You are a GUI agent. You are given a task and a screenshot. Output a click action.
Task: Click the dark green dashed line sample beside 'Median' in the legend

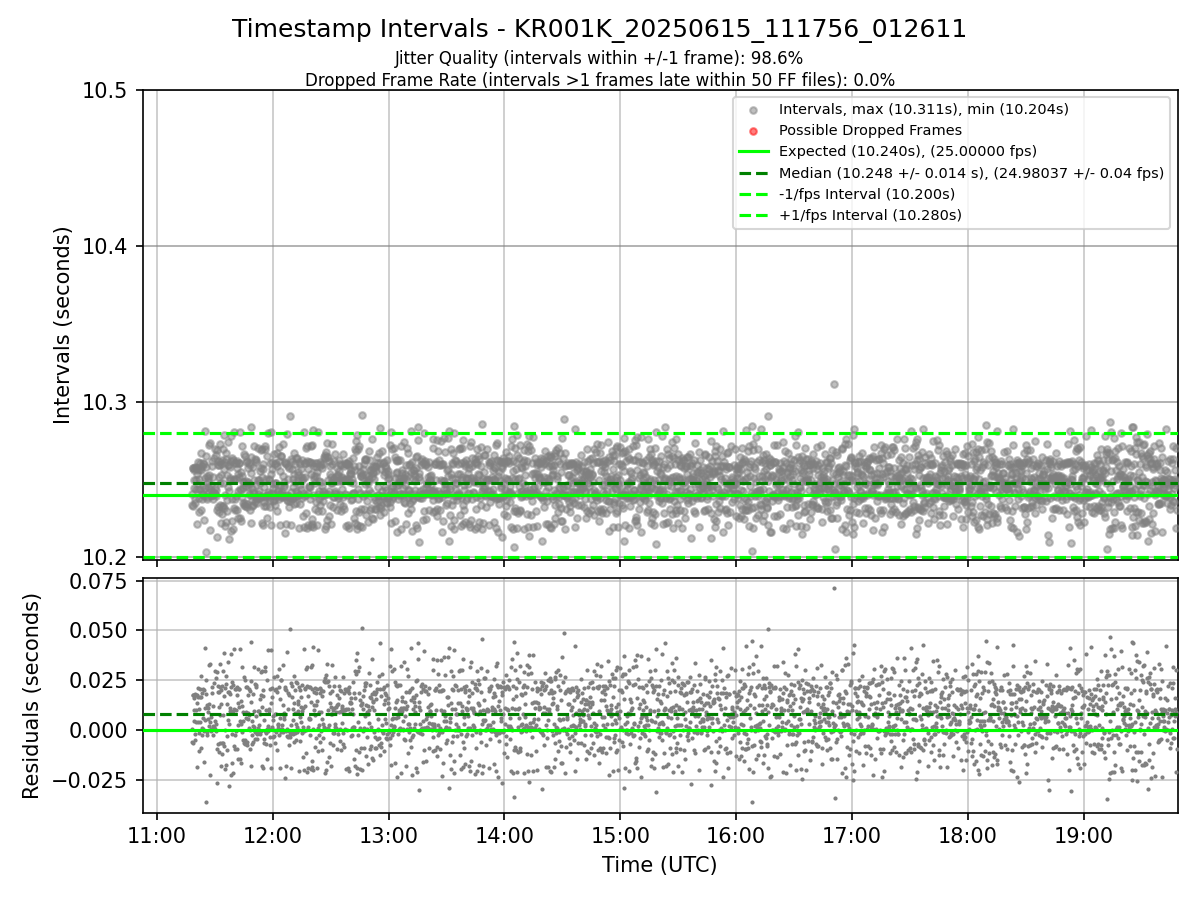tap(754, 173)
